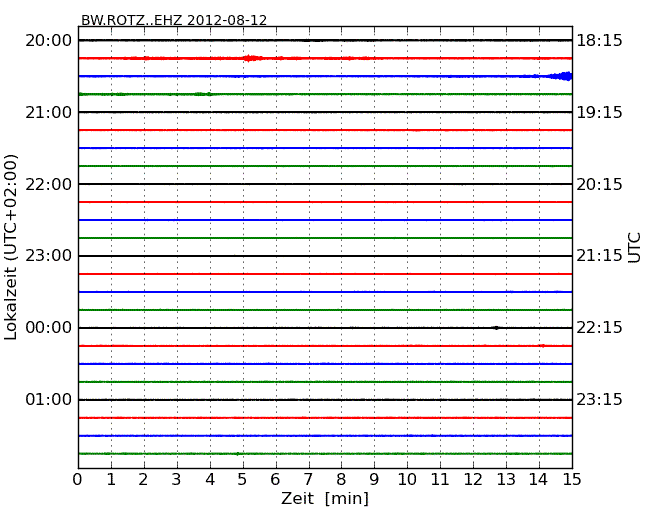Click the Lokalzeit (UTC+02:00) axis label
650x520 pixels.
(11, 248)
